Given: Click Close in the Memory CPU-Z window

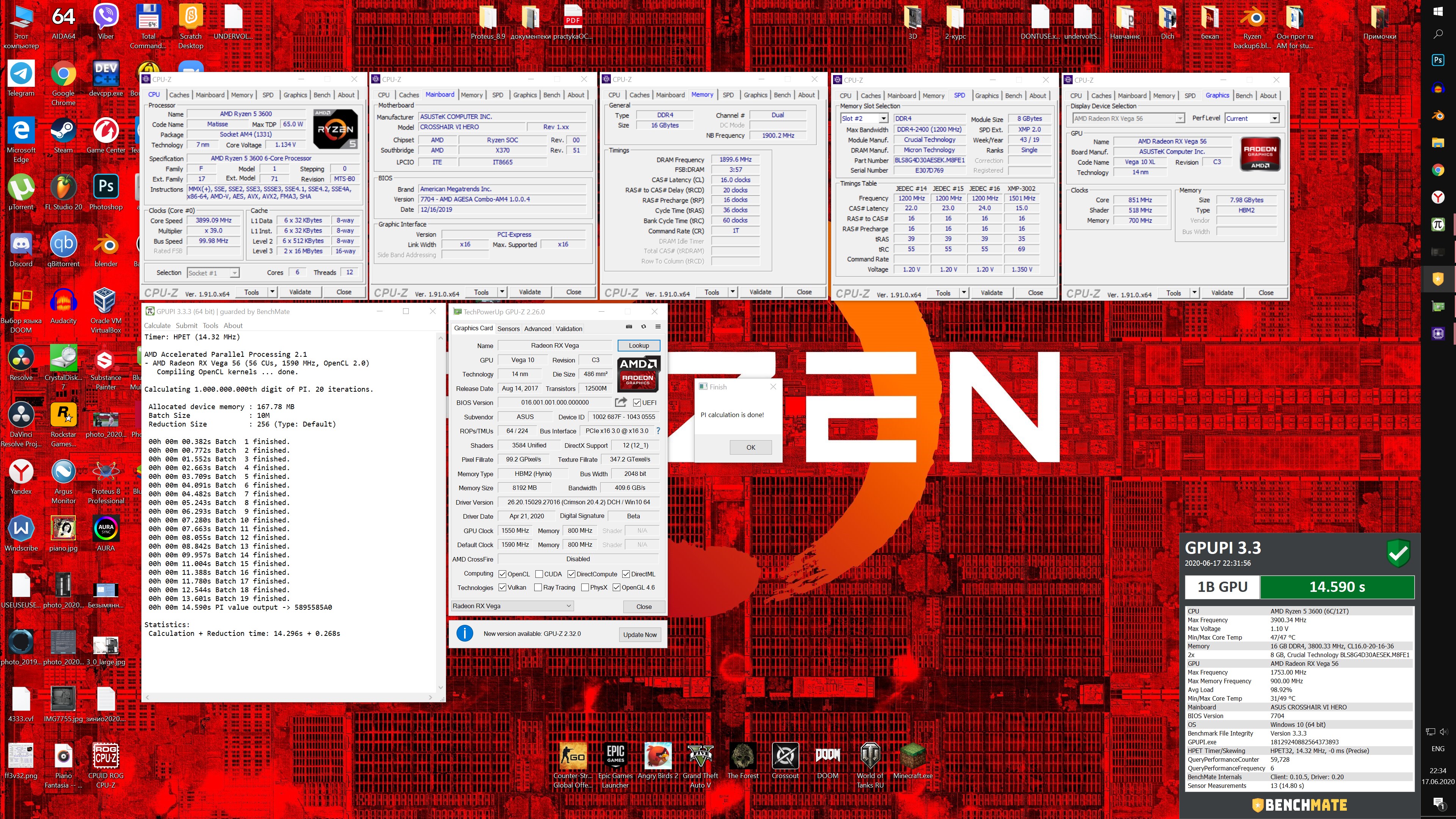Looking at the screenshot, I should (804, 292).
